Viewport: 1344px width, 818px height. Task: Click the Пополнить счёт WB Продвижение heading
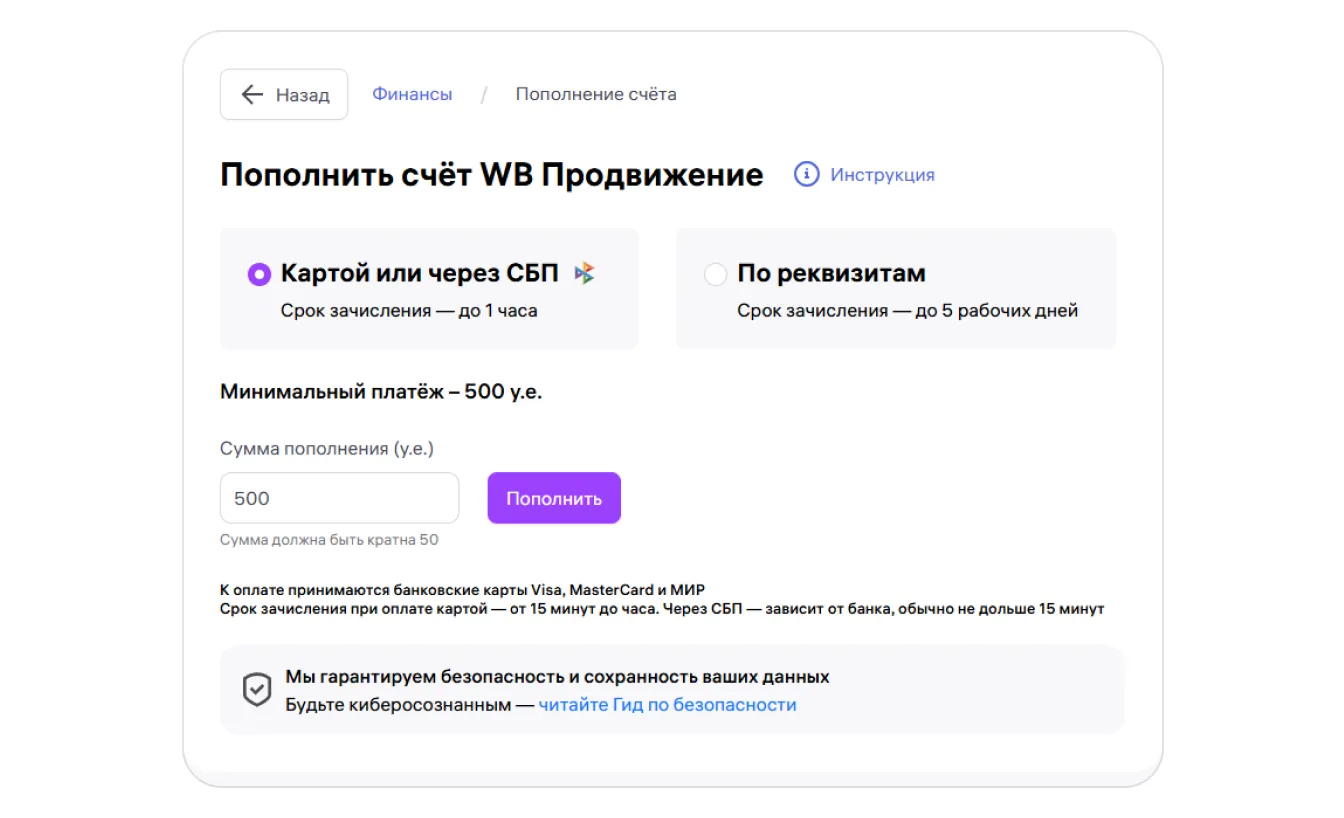coord(491,175)
